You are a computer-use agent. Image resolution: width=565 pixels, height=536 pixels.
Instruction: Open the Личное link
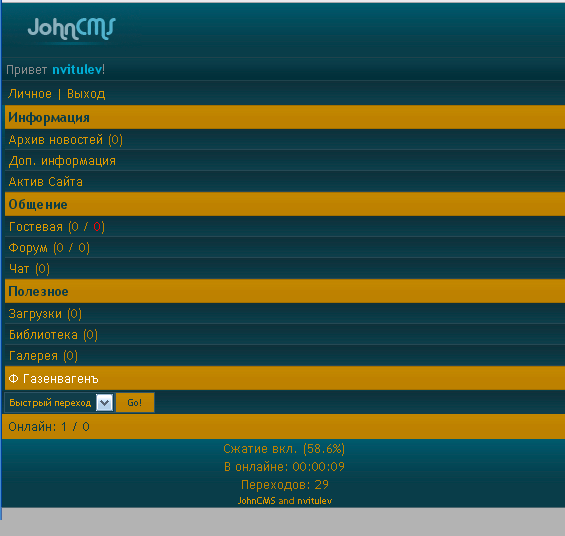click(x=30, y=94)
